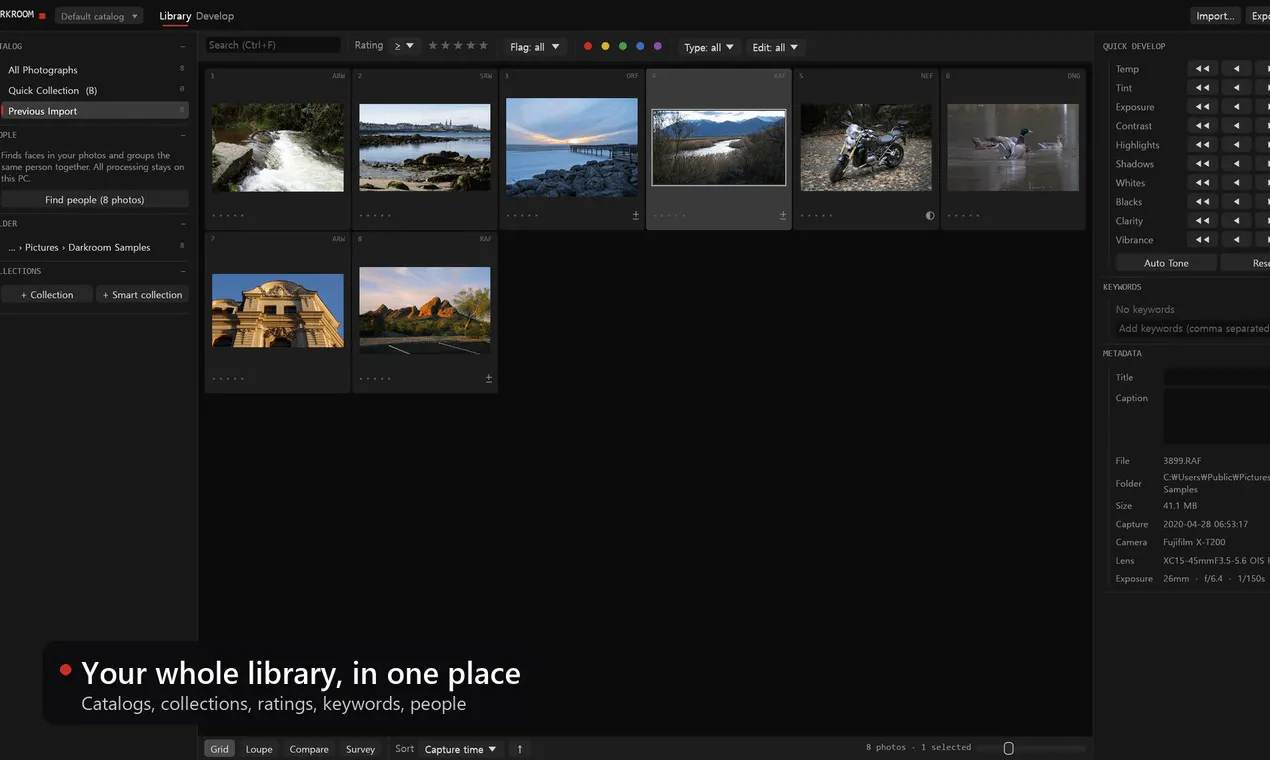The height and width of the screenshot is (760, 1270).
Task: Decrease Clarity by a large step
Action: [x=1202, y=221]
